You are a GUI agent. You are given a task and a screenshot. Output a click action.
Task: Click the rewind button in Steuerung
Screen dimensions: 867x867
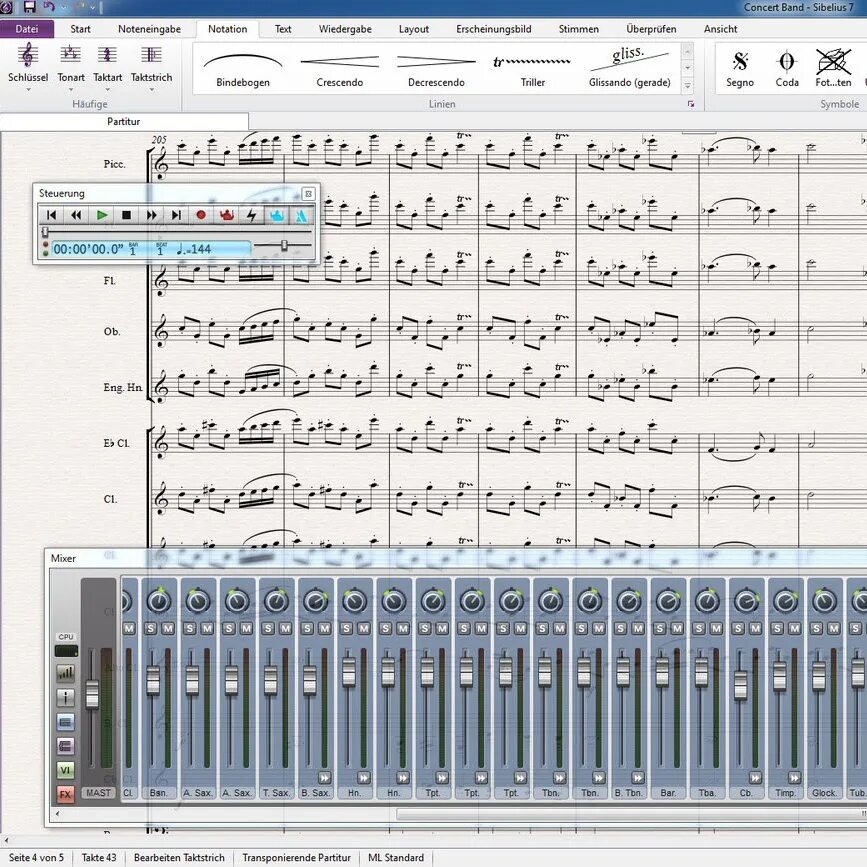(x=76, y=215)
